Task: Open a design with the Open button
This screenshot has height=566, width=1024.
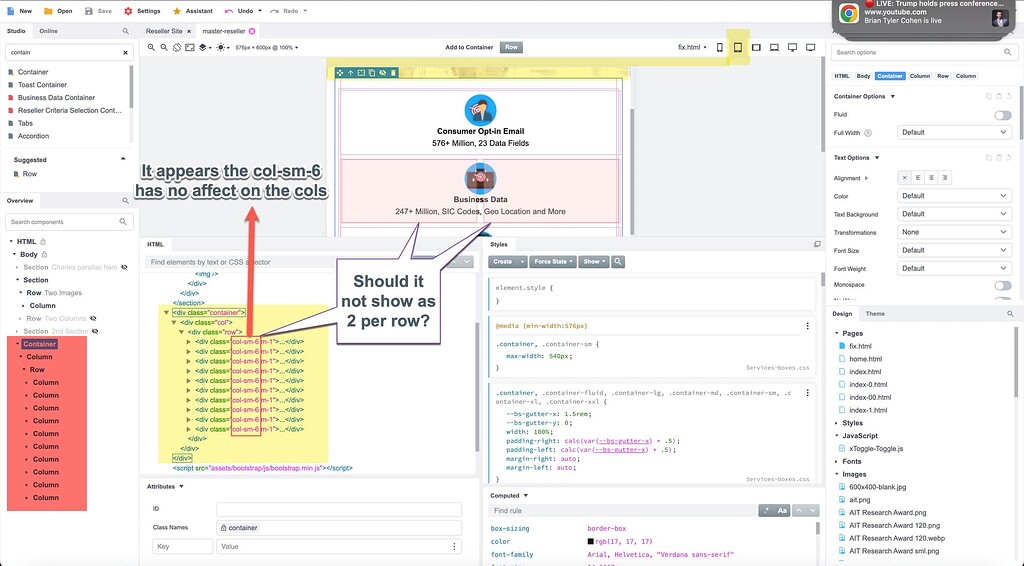Action: point(57,11)
